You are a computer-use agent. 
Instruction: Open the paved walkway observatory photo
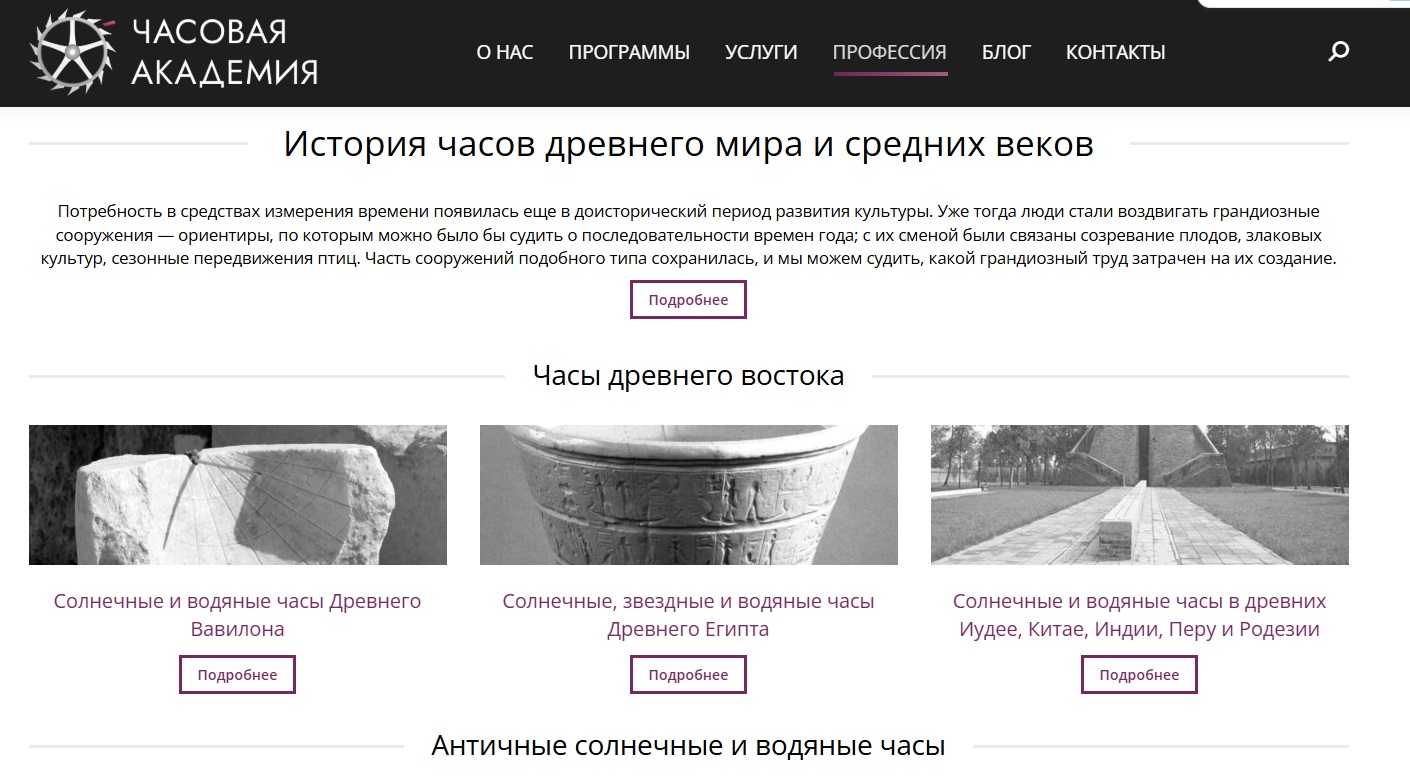1139,495
